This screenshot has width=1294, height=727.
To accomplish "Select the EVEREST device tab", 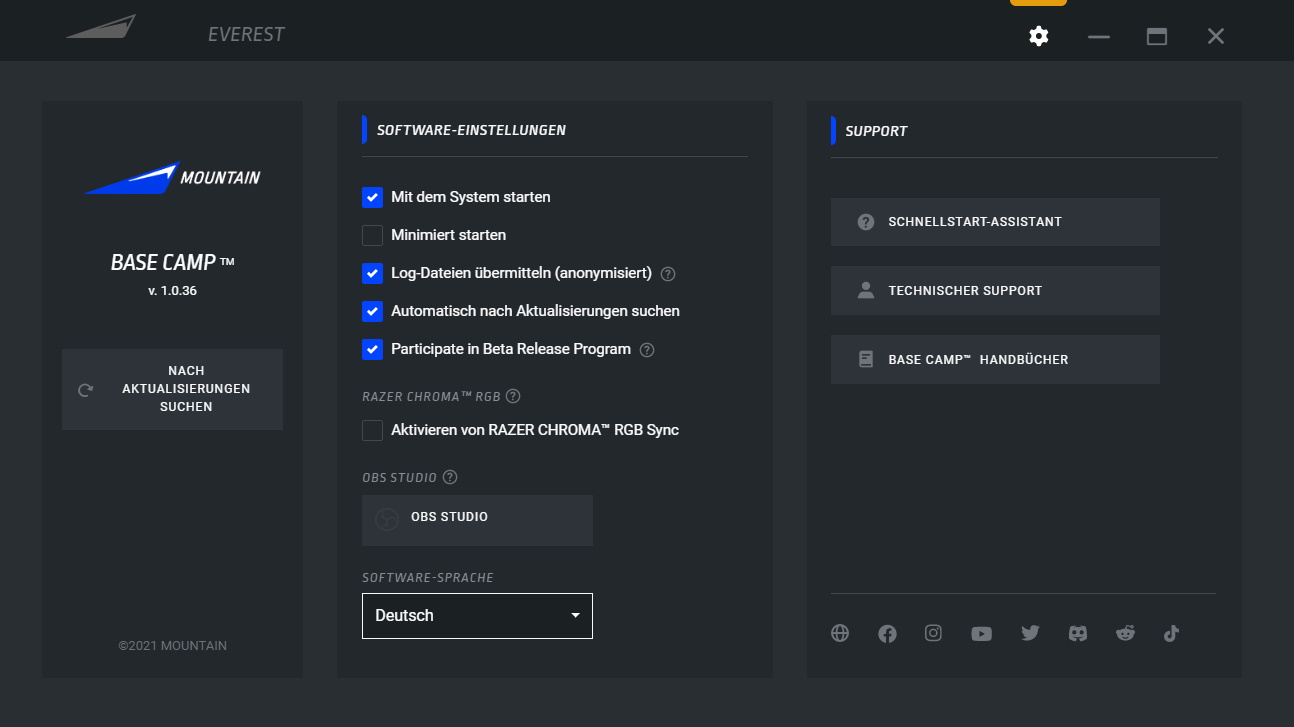I will (246, 34).
